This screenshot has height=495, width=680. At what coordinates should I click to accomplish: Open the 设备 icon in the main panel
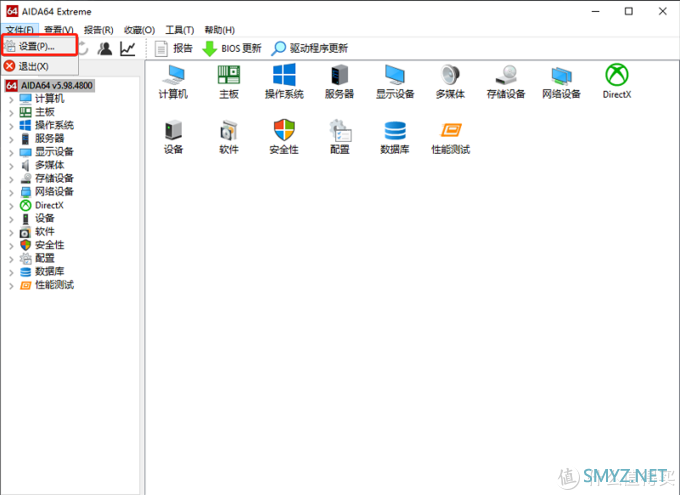tap(173, 137)
